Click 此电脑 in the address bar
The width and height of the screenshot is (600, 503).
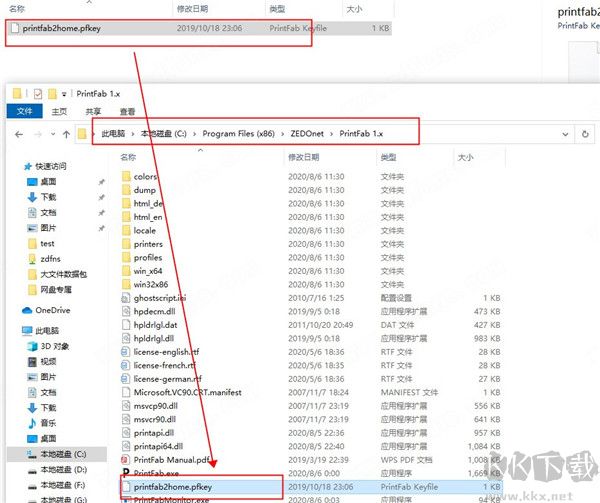pyautogui.click(x=113, y=133)
